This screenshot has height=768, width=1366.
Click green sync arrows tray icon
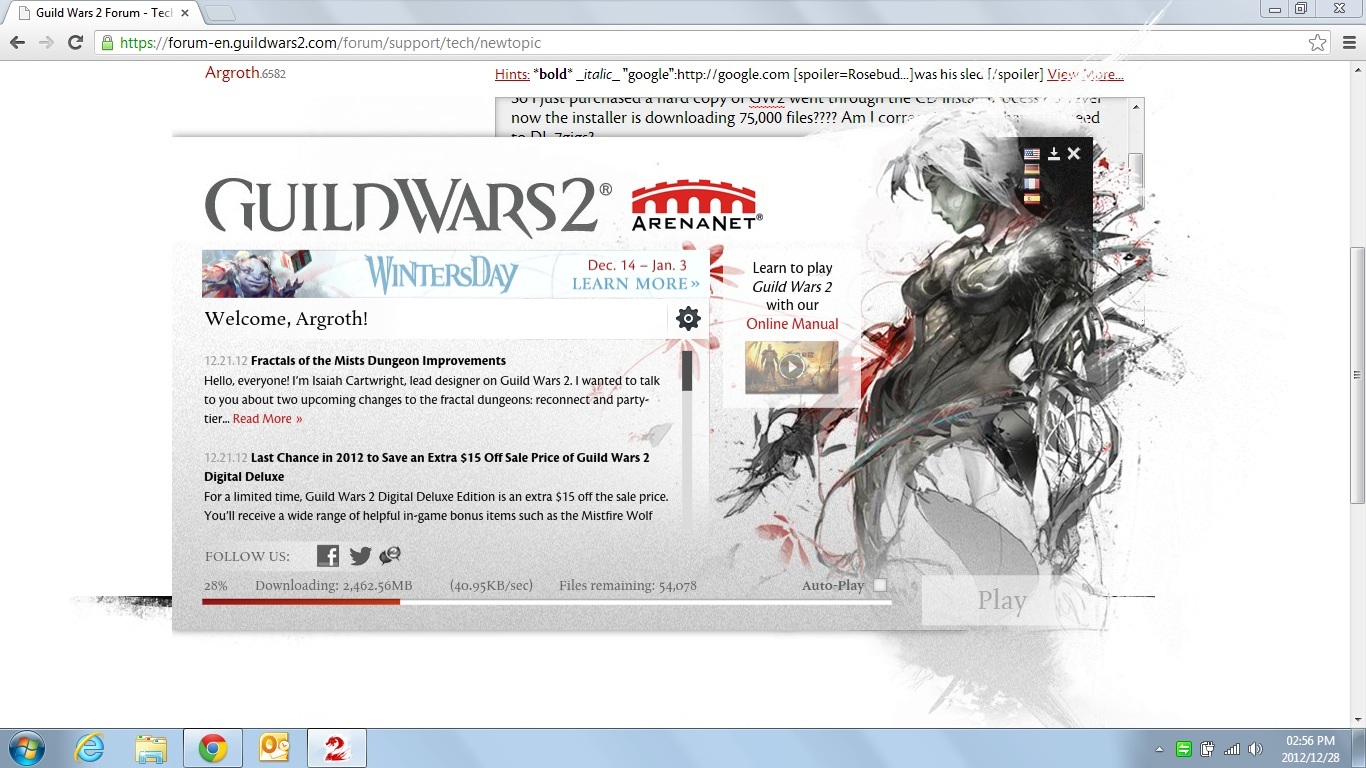pyautogui.click(x=1184, y=748)
